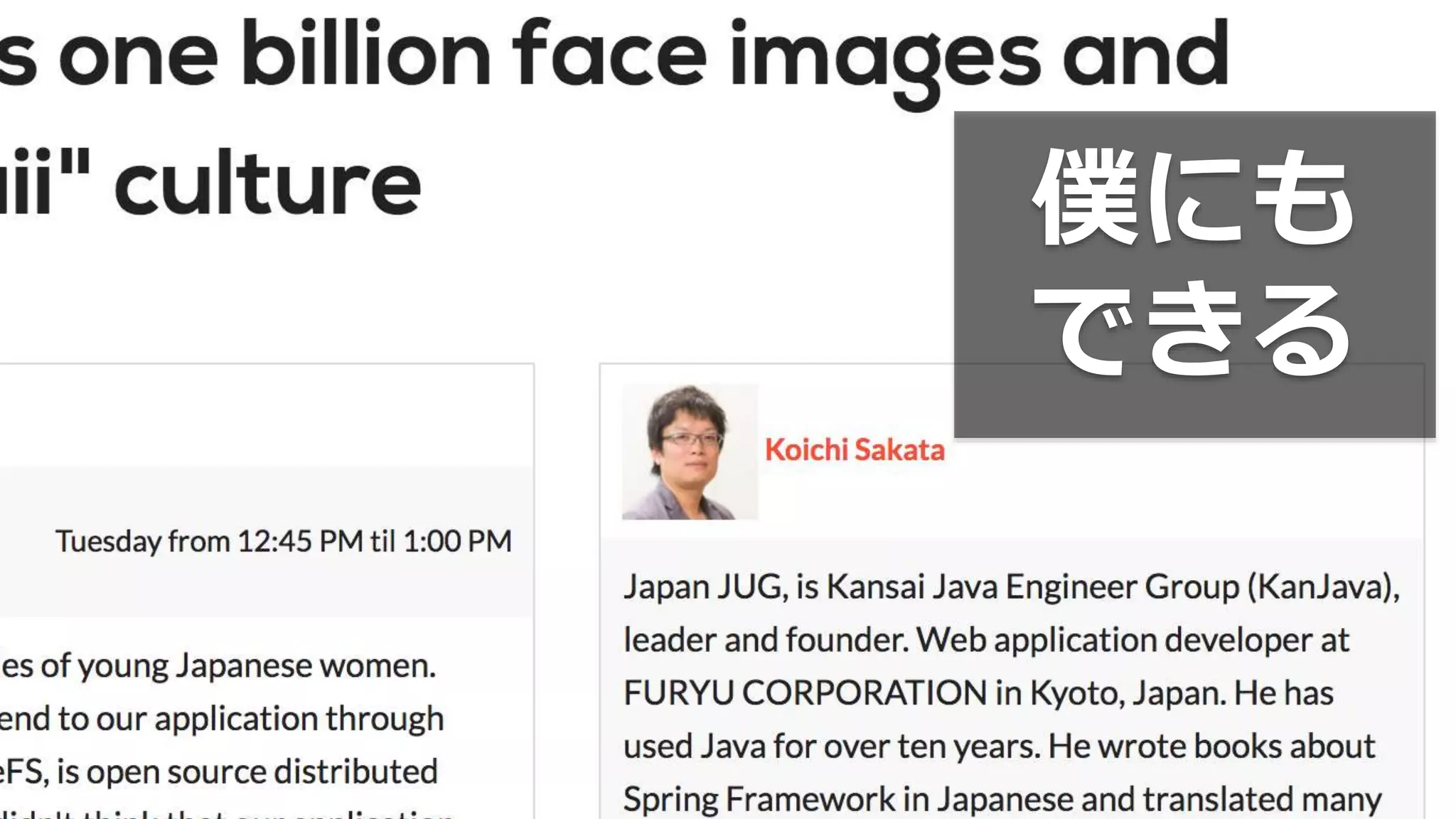
Task: Click the Koichi Sakata speaker name link
Action: point(854,451)
